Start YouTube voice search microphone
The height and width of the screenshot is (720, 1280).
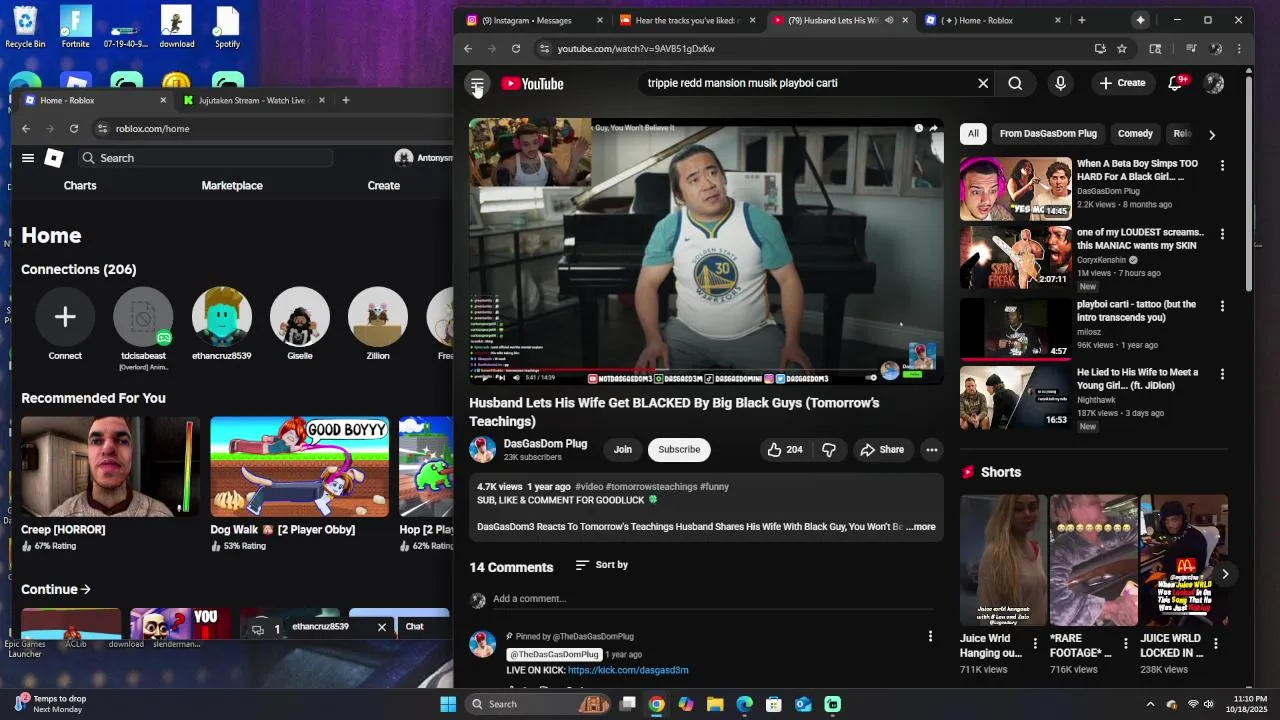click(1060, 83)
